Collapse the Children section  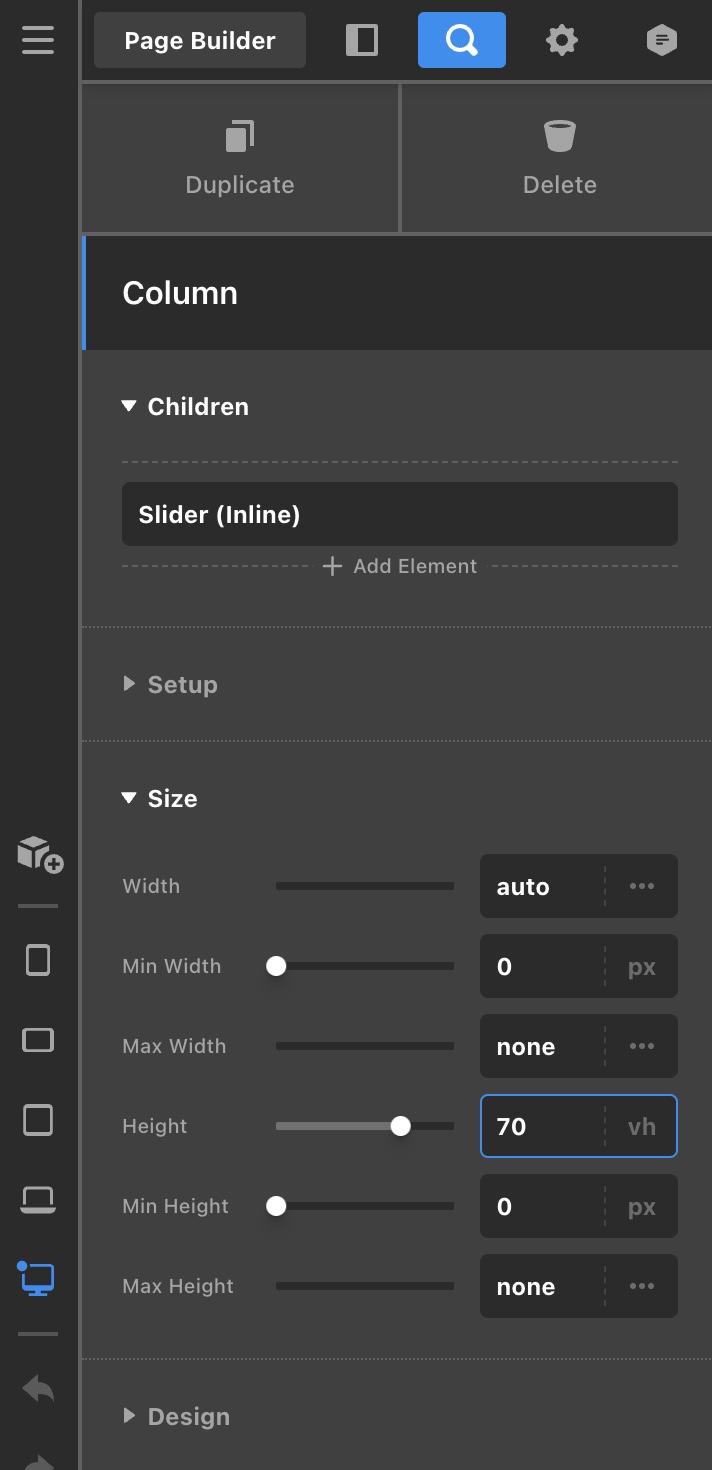[128, 406]
